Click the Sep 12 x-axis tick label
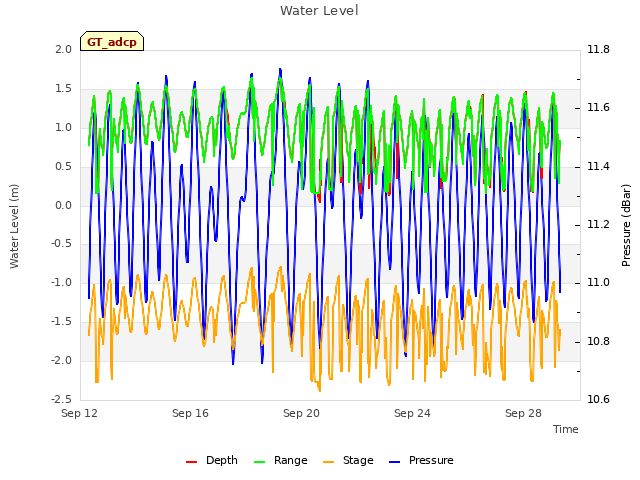This screenshot has width=640, height=480. tap(80, 413)
